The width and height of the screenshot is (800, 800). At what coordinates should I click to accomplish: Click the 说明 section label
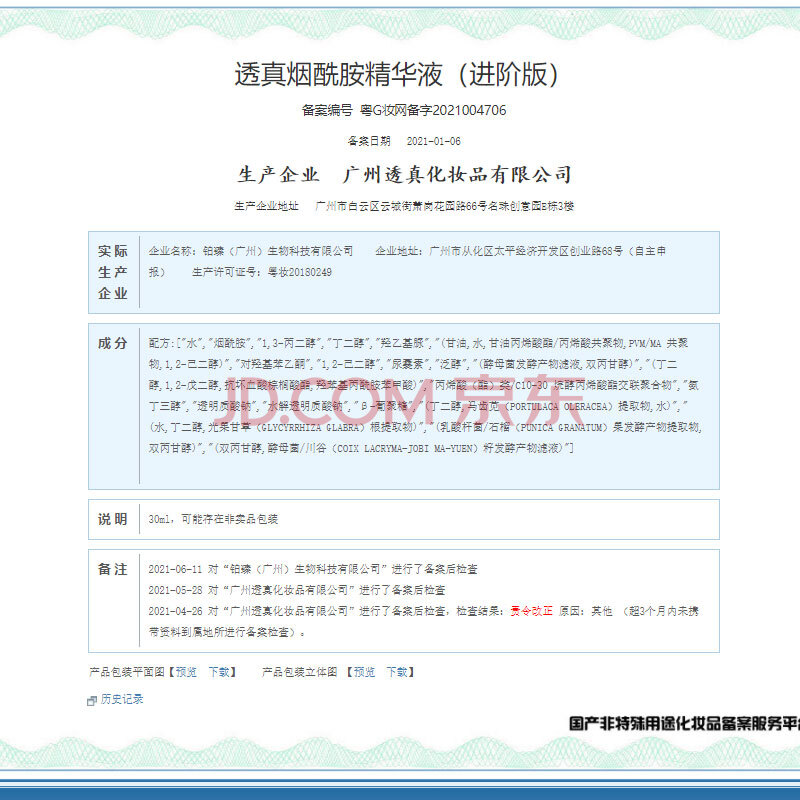coord(112,519)
